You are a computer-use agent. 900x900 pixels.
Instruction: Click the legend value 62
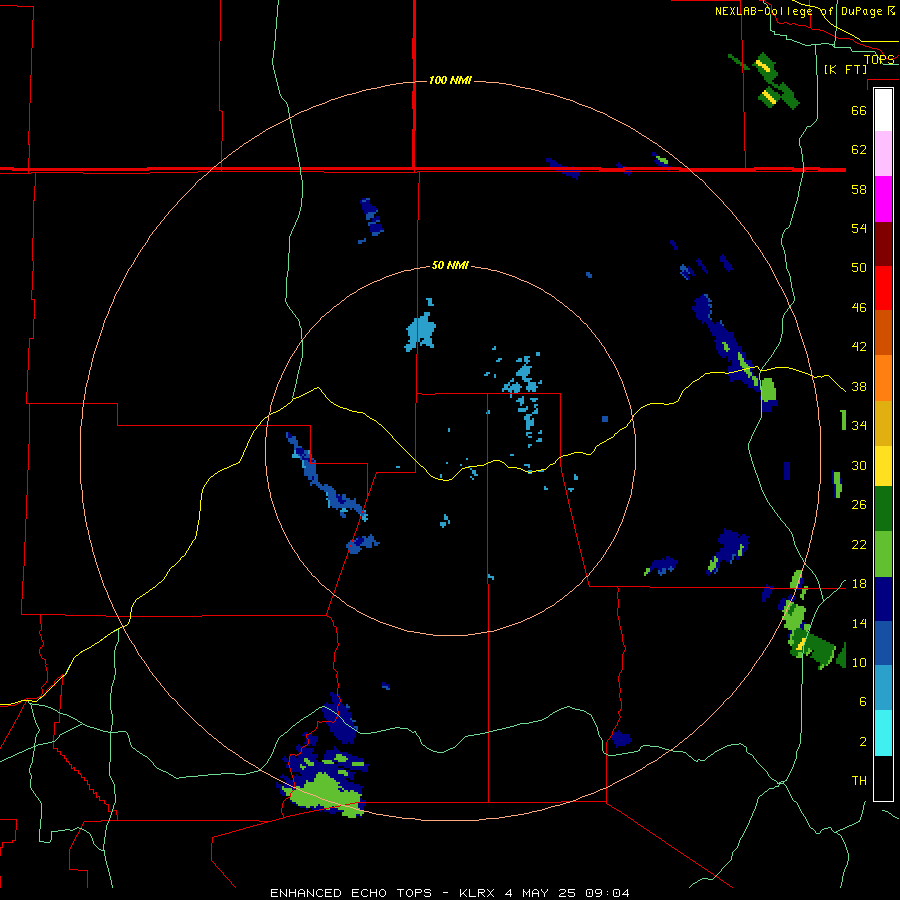(x=859, y=150)
